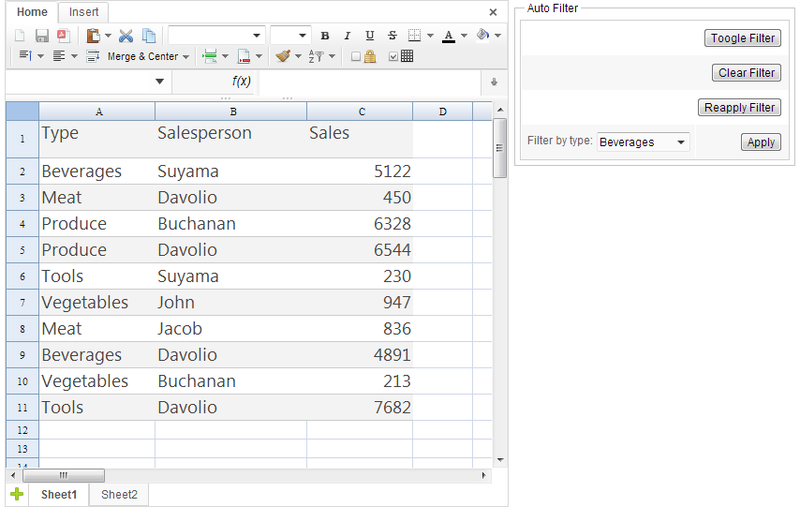Select the cell containing 7682
The height and width of the screenshot is (507, 800).
tap(360, 408)
